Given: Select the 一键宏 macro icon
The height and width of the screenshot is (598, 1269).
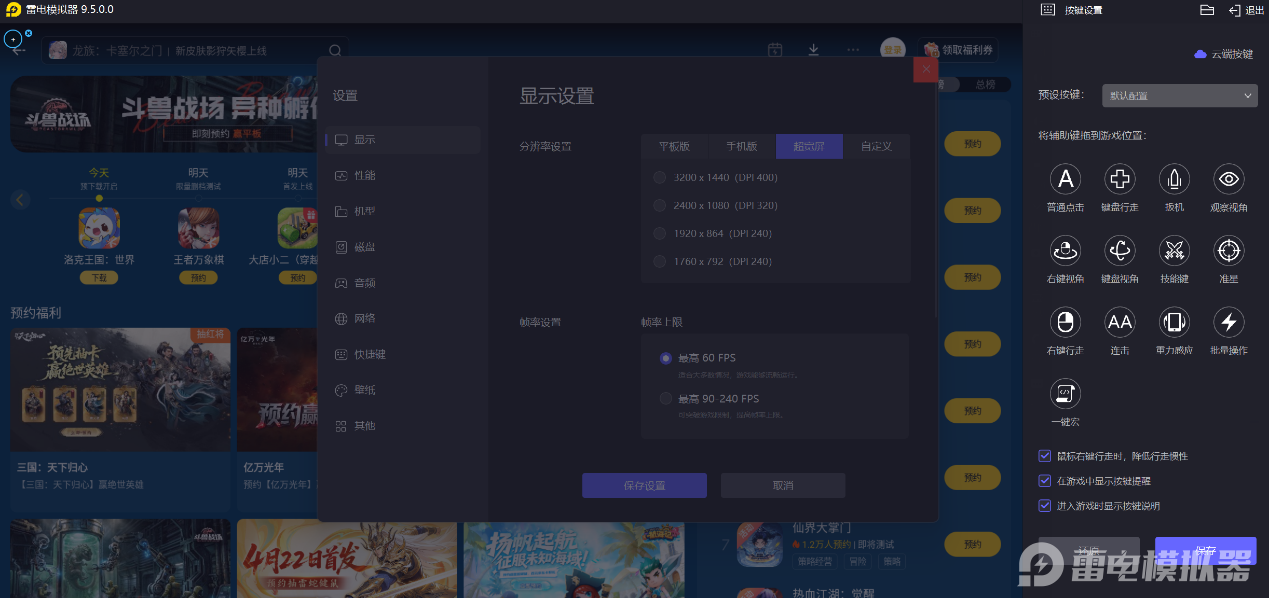Looking at the screenshot, I should click(1065, 393).
